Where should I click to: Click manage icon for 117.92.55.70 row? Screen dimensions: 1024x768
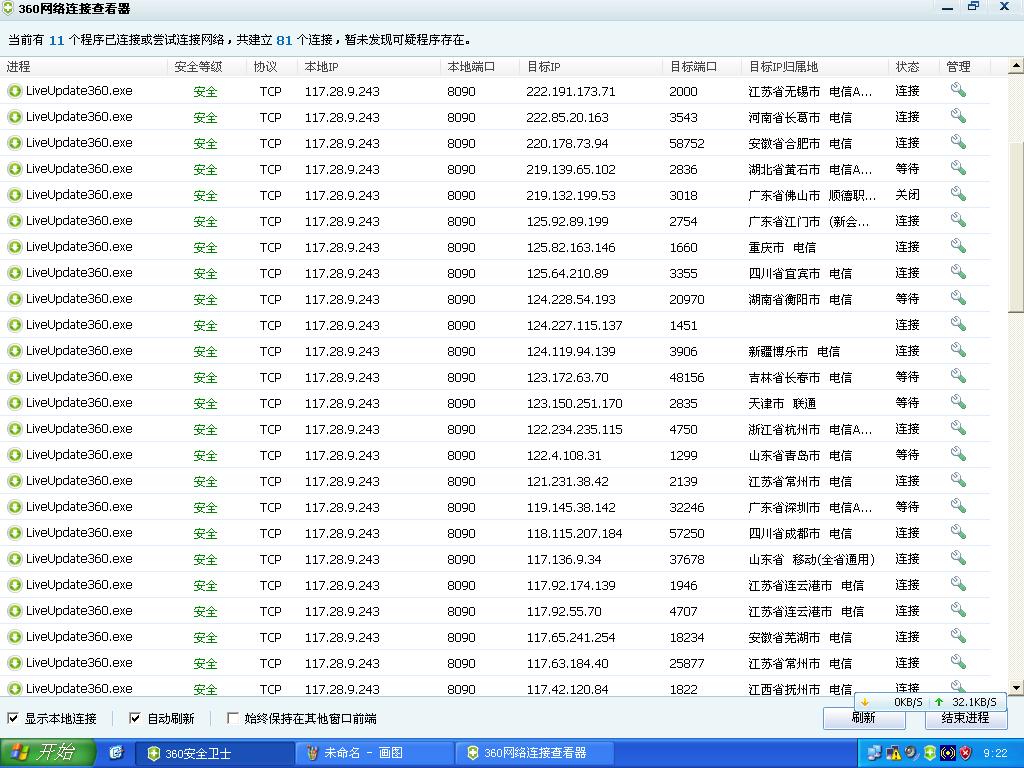click(x=958, y=610)
